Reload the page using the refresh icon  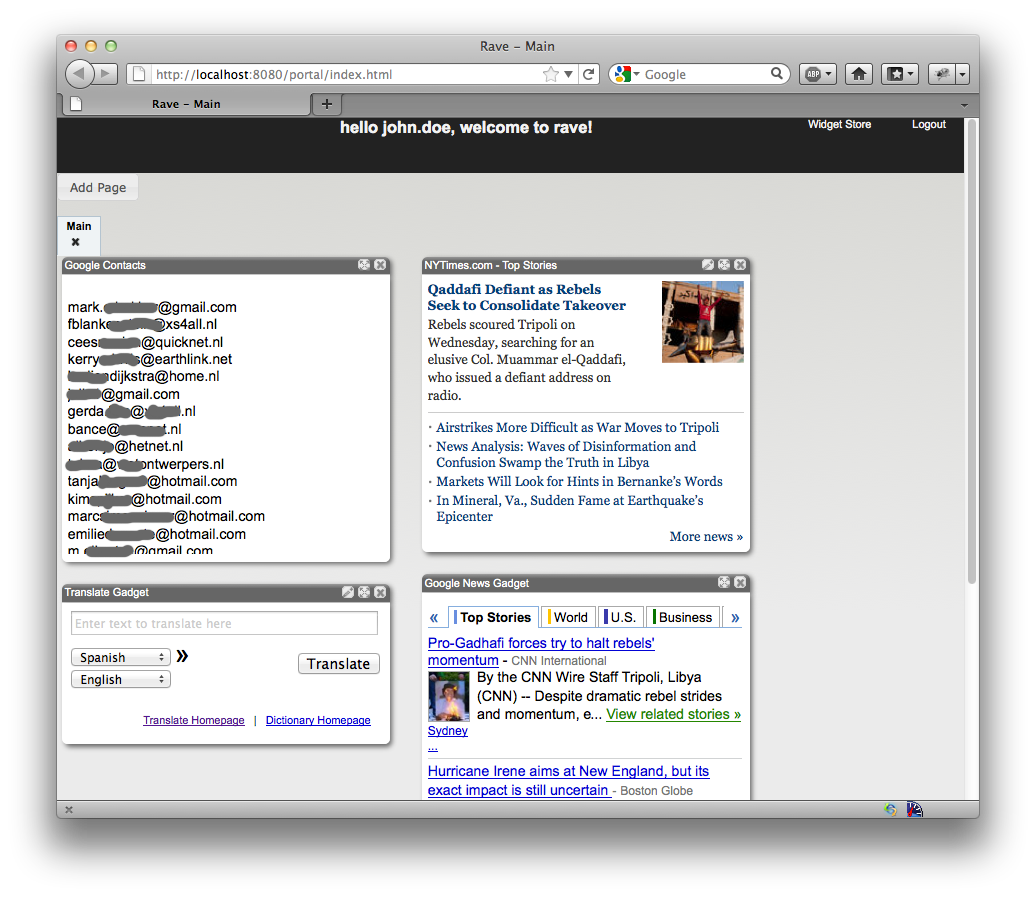589,74
